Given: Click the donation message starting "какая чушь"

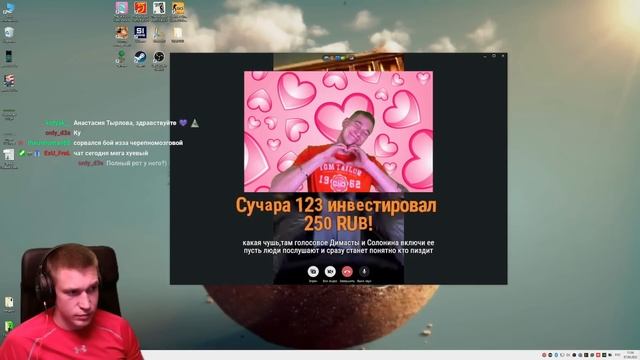Looking at the screenshot, I should click(x=338, y=247).
